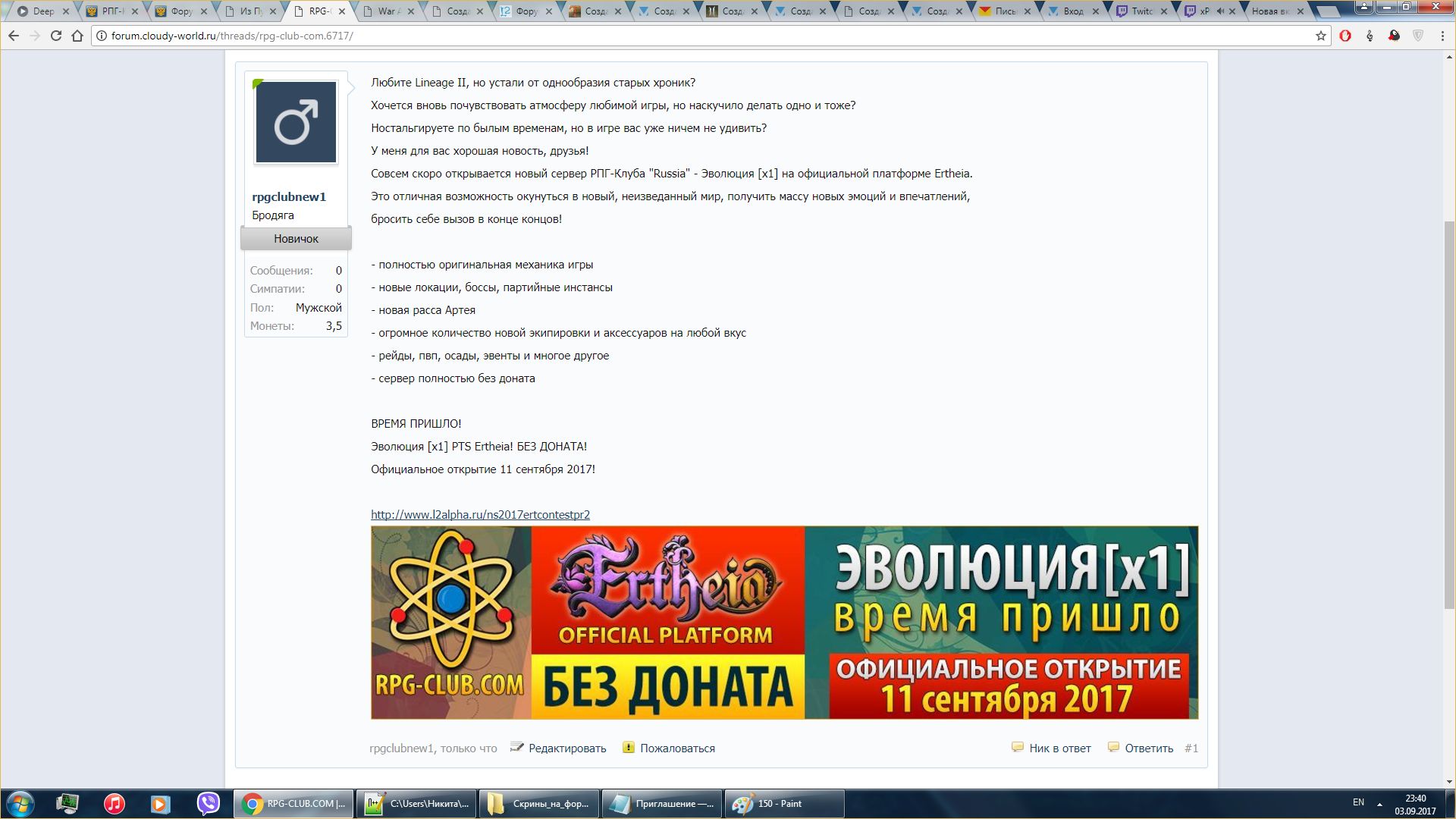Click the Симпатии: label in user stats

[x=278, y=288]
